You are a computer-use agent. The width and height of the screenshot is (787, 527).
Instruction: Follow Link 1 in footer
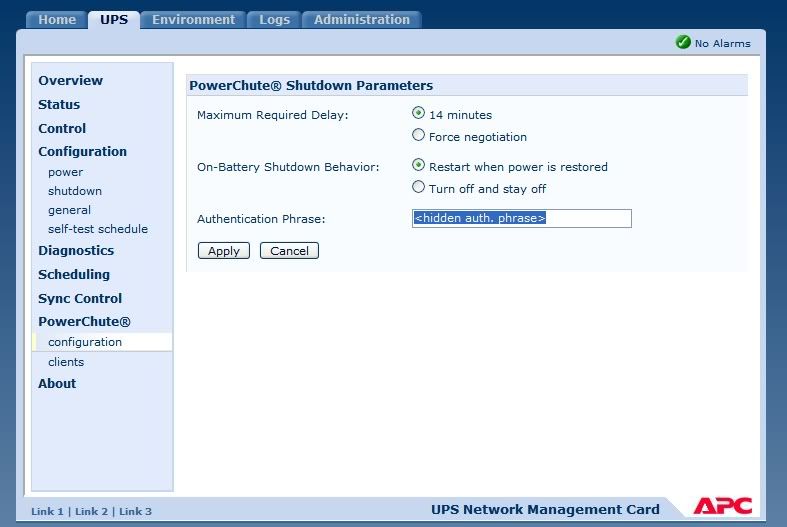tap(47, 511)
